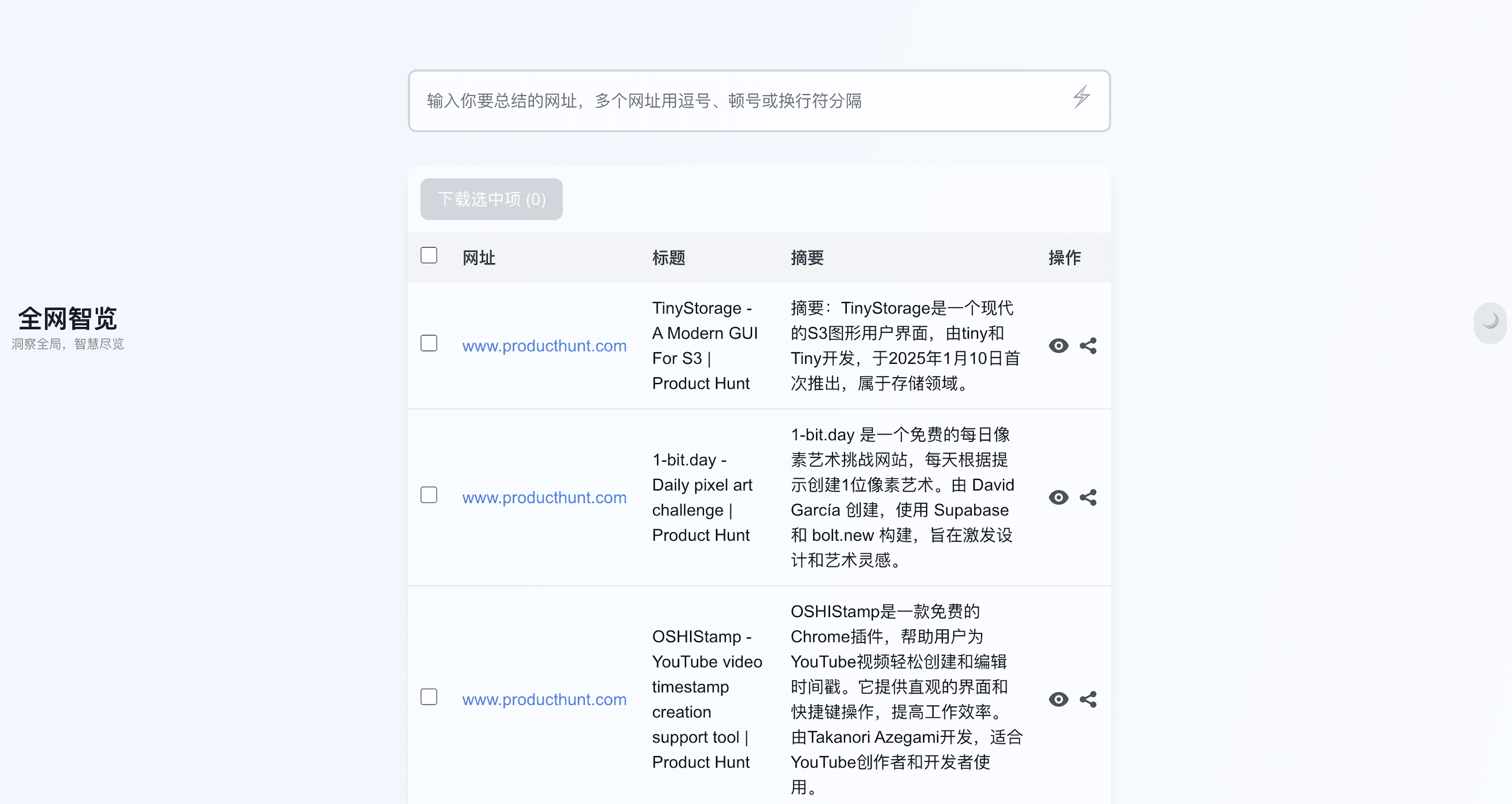The height and width of the screenshot is (804, 1512).
Task: Open preview via eye icon for TinyStorage row
Action: click(1059, 346)
